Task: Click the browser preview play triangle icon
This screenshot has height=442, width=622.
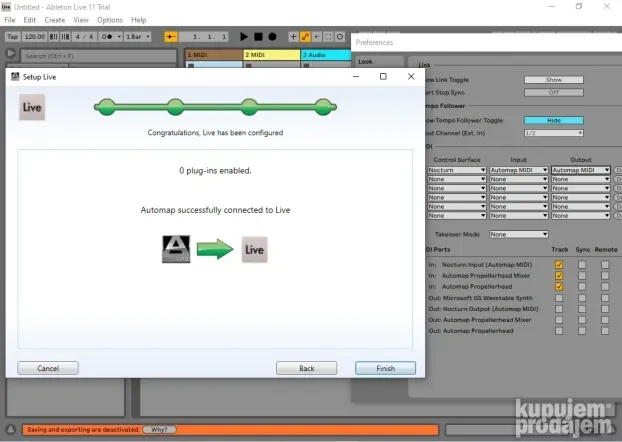Action: point(11,53)
